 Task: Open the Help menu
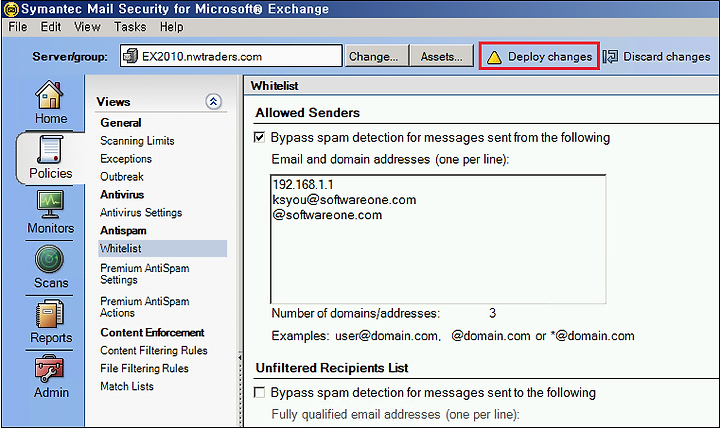[171, 27]
